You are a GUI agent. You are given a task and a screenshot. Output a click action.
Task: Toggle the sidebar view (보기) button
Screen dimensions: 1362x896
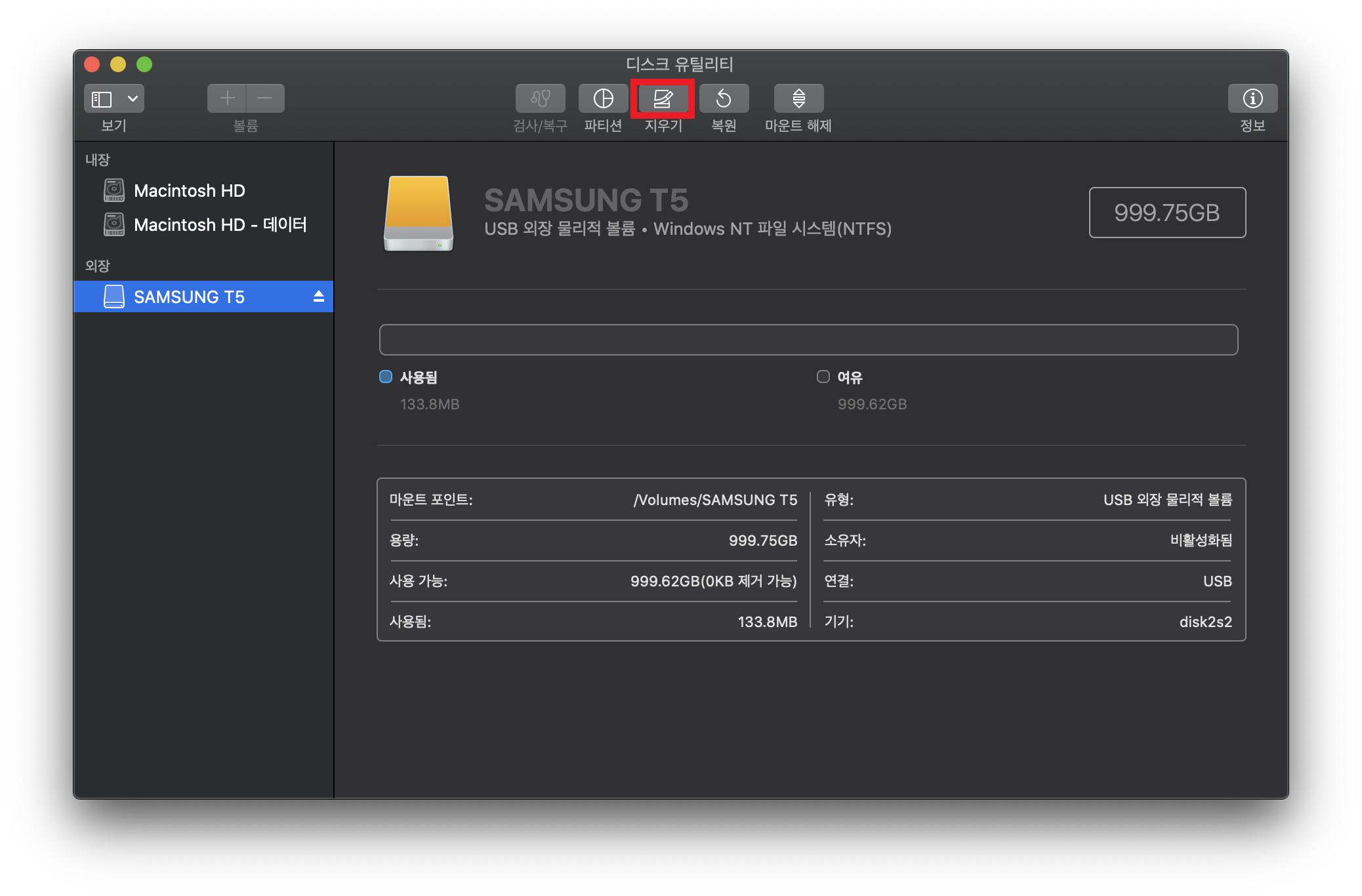tap(102, 98)
